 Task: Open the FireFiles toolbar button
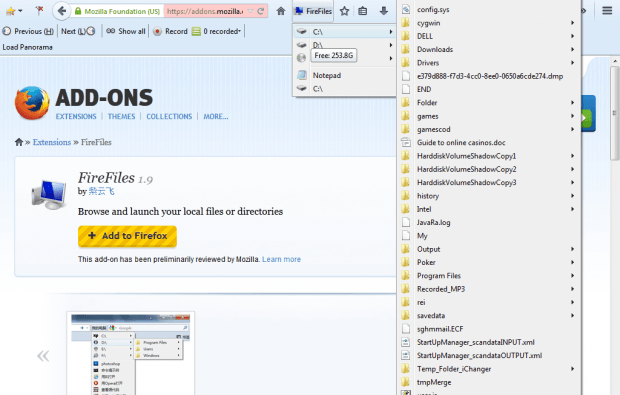(x=313, y=11)
